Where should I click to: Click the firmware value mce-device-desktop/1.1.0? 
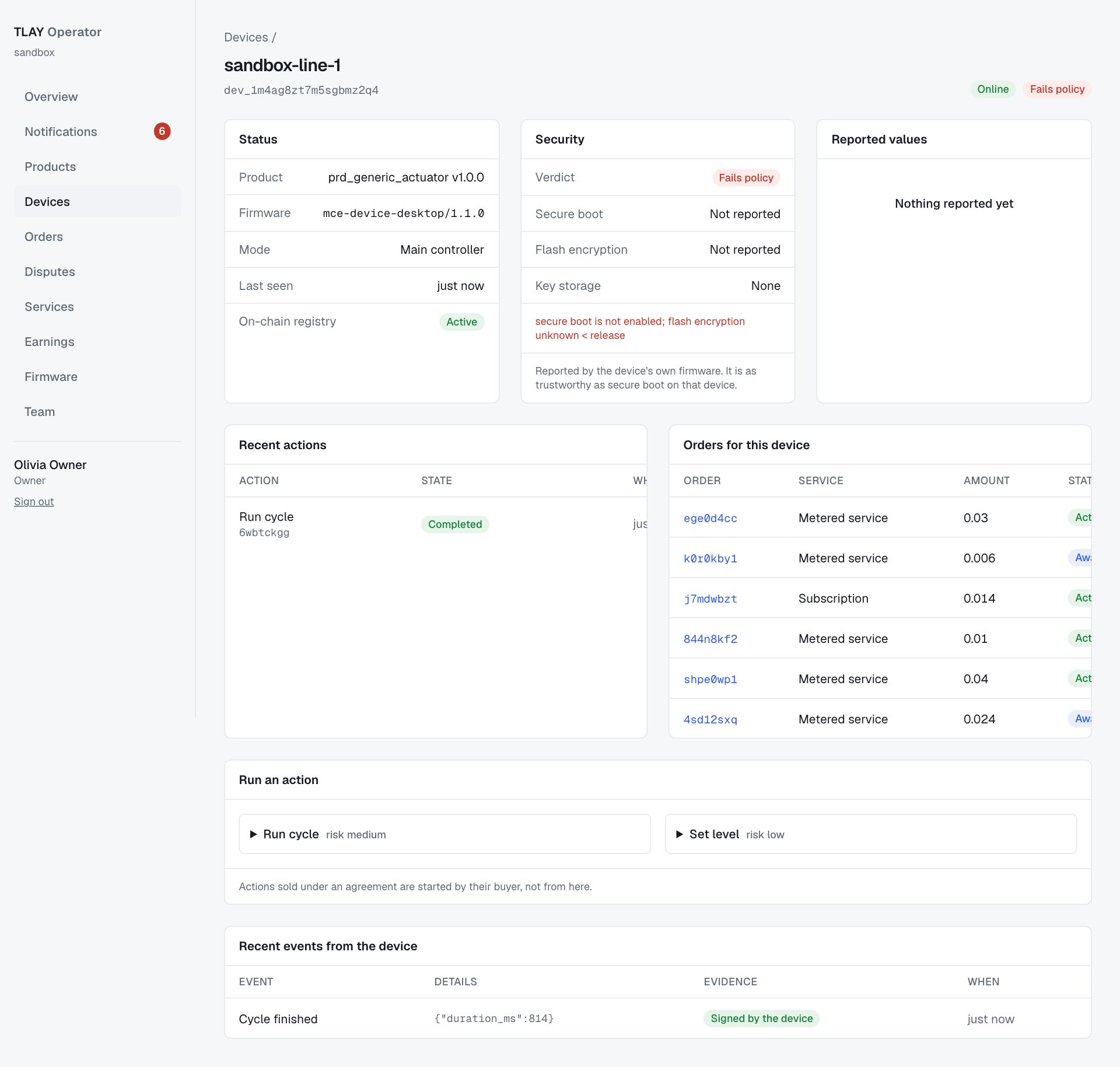[403, 214]
